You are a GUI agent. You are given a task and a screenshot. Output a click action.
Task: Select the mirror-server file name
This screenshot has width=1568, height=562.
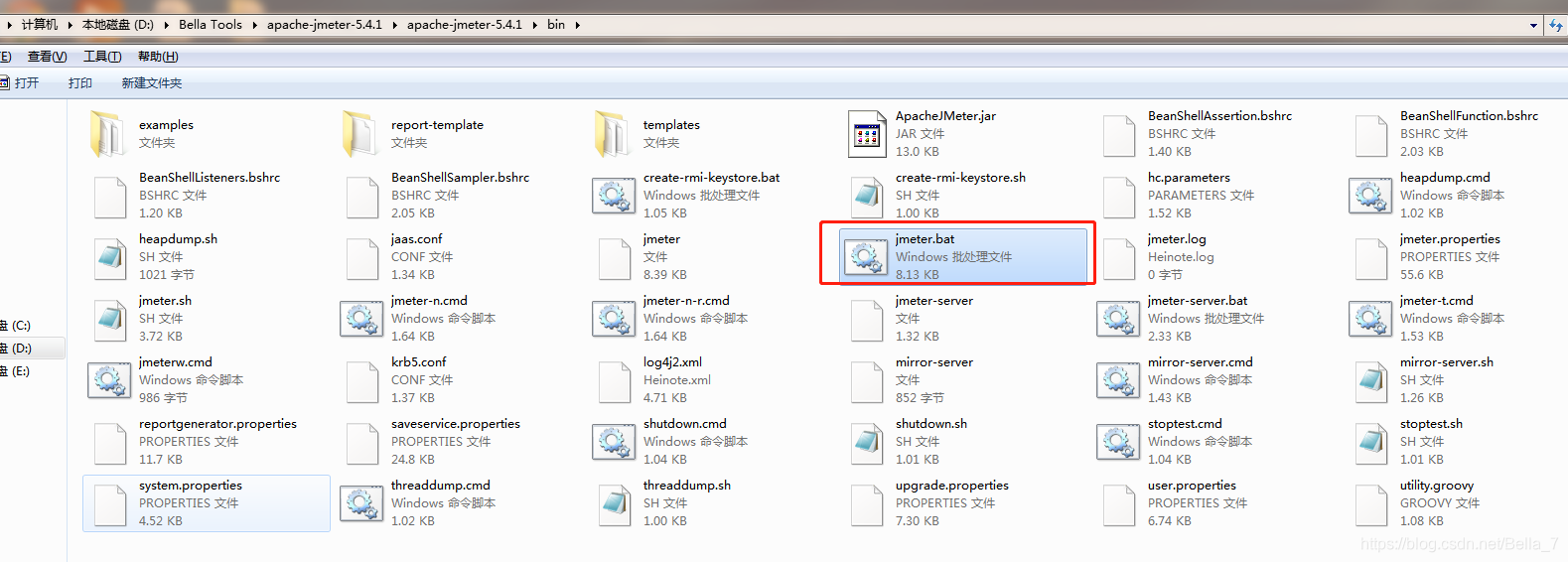933,362
